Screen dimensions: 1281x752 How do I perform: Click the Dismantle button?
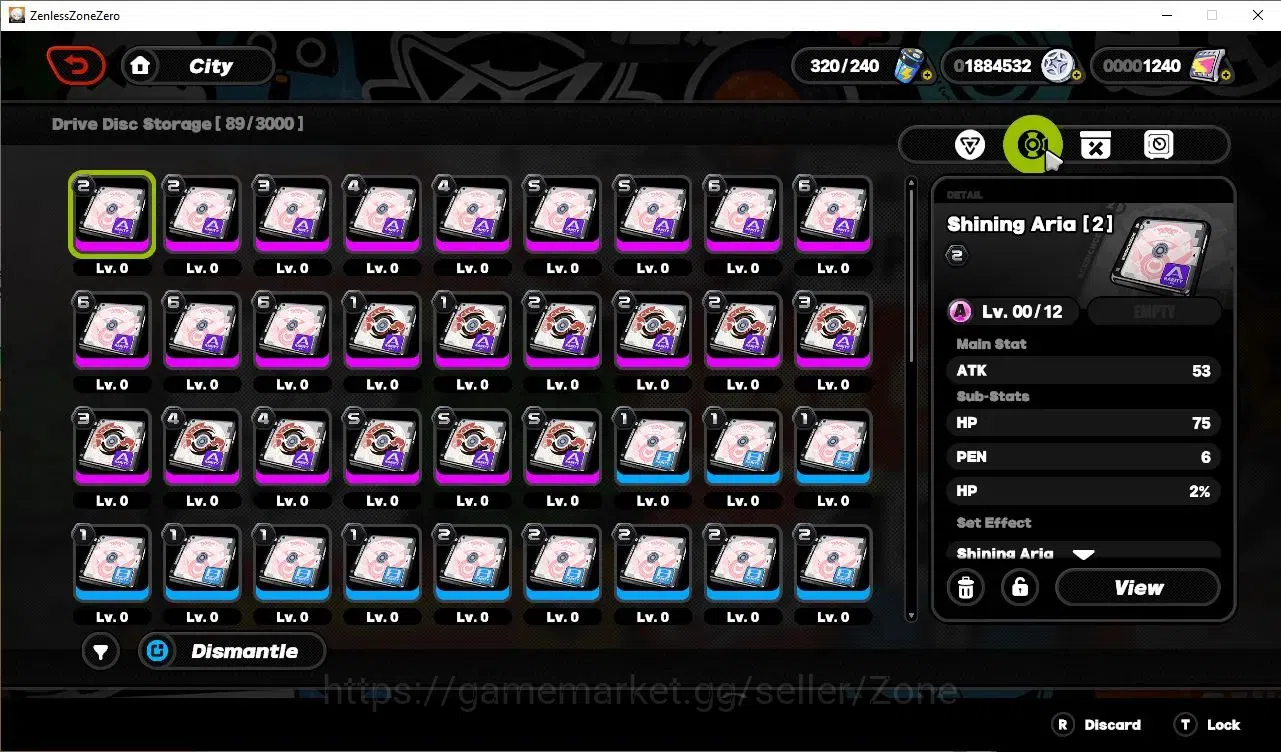[232, 652]
